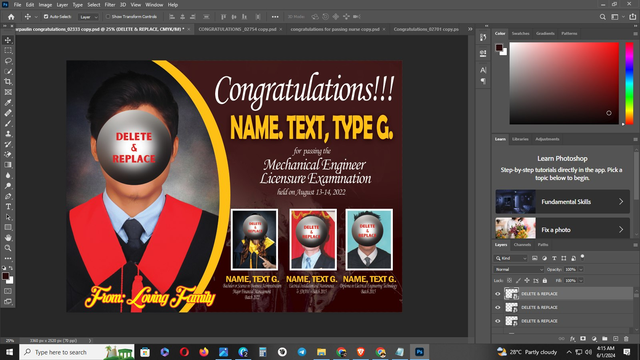The height and width of the screenshot is (360, 640).
Task: Select the Zoom tool
Action: click(8, 248)
